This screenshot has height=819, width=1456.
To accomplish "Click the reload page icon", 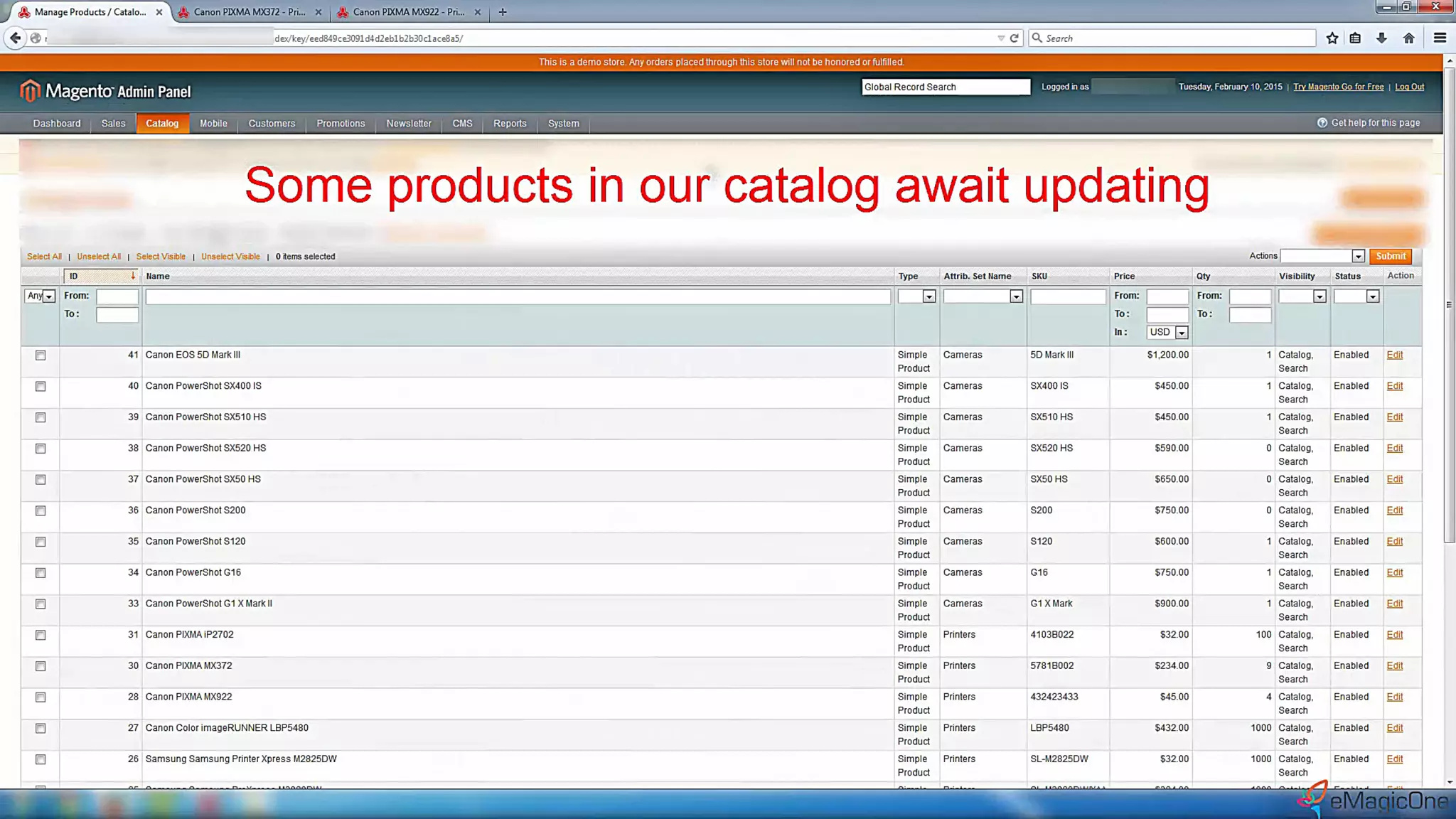I will coord(1015,38).
